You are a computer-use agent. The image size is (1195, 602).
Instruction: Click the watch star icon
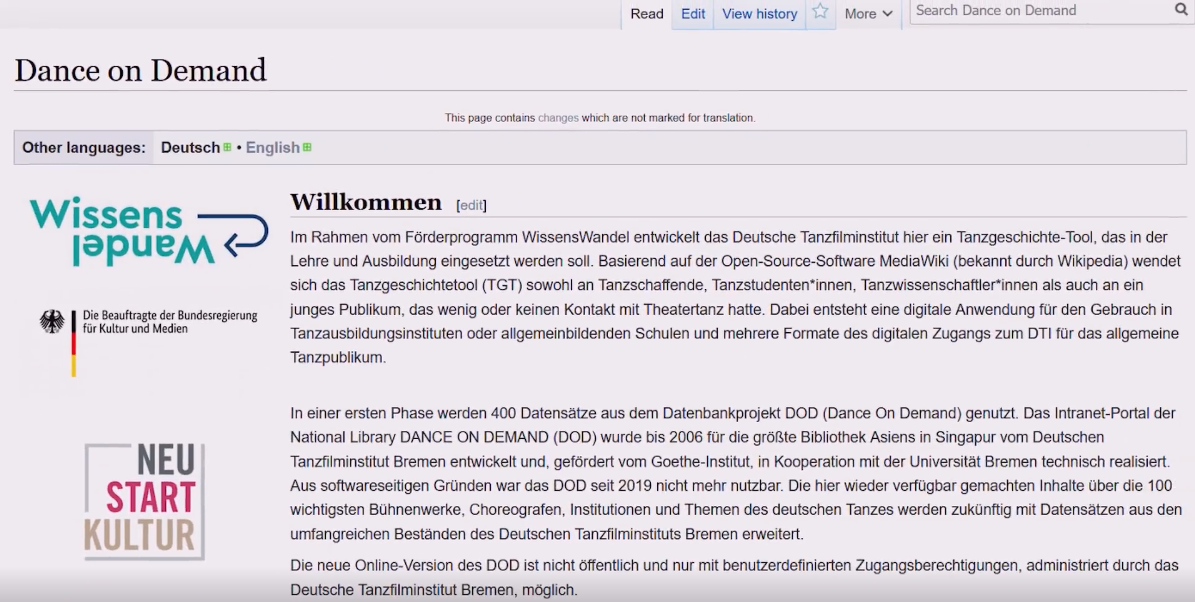820,13
